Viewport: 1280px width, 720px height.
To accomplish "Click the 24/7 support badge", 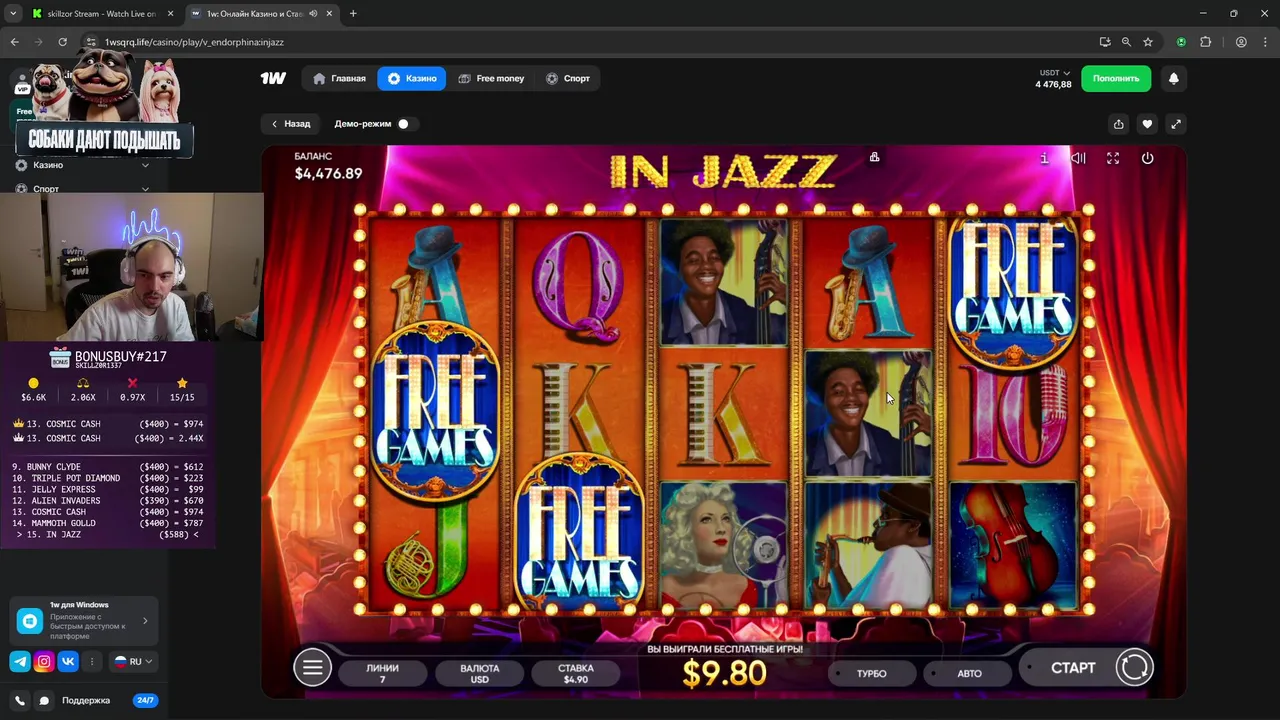I will [145, 701].
